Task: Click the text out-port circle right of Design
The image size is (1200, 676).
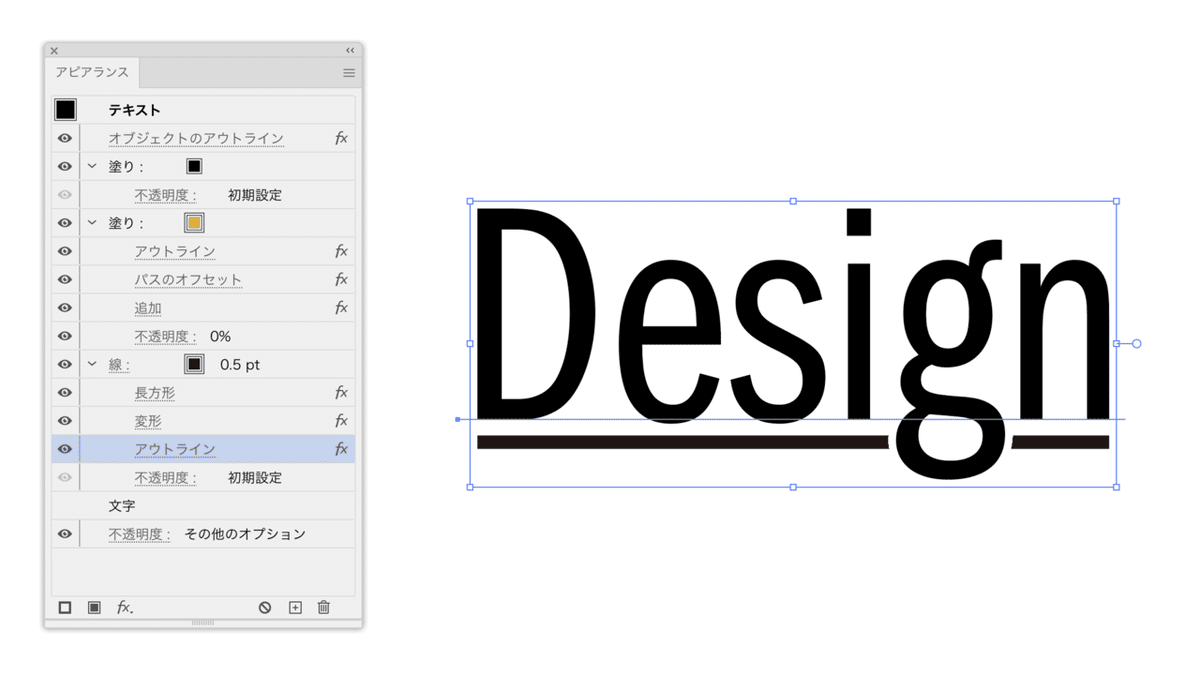Action: [1136, 344]
